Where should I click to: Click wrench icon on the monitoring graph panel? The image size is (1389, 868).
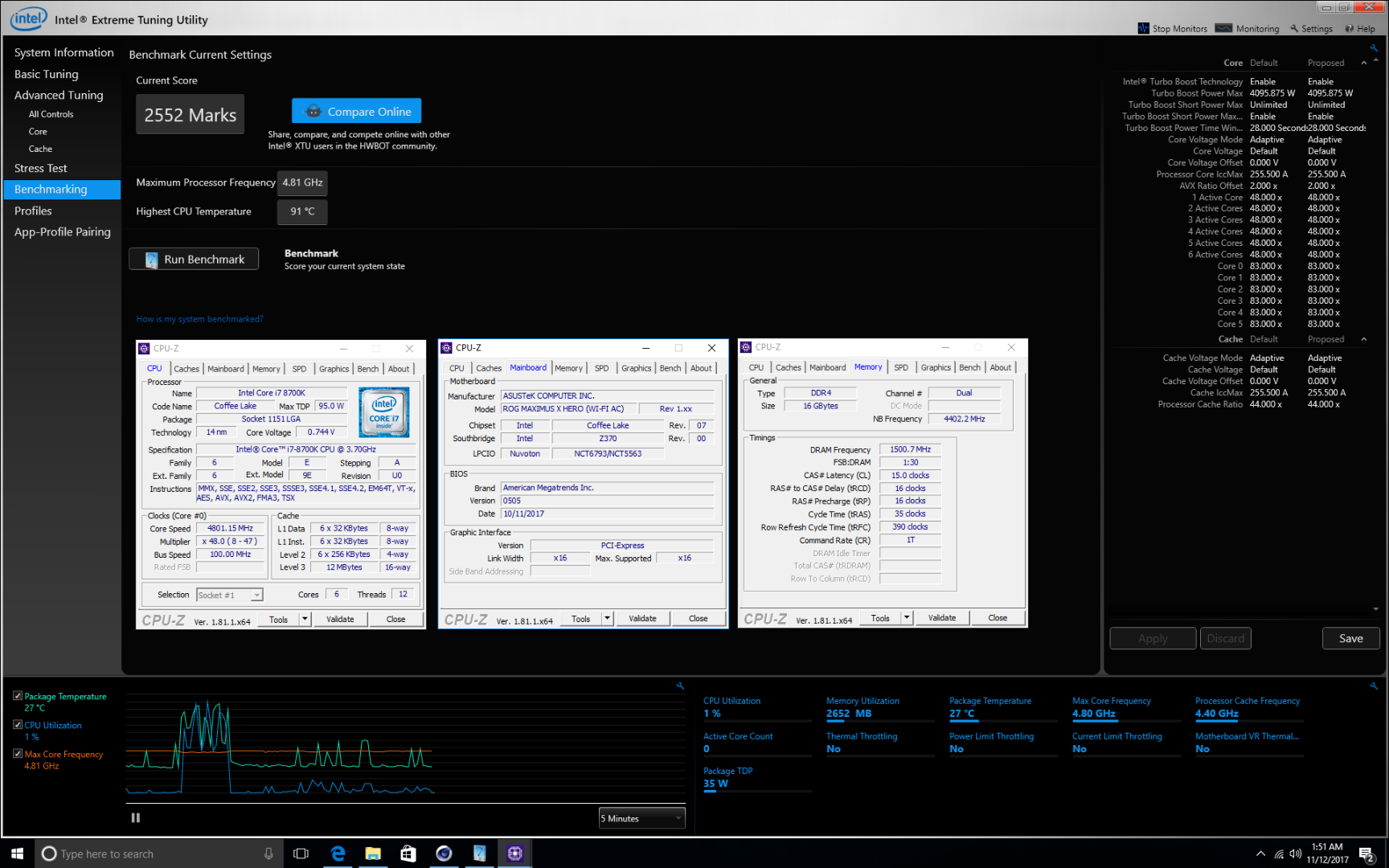[680, 686]
